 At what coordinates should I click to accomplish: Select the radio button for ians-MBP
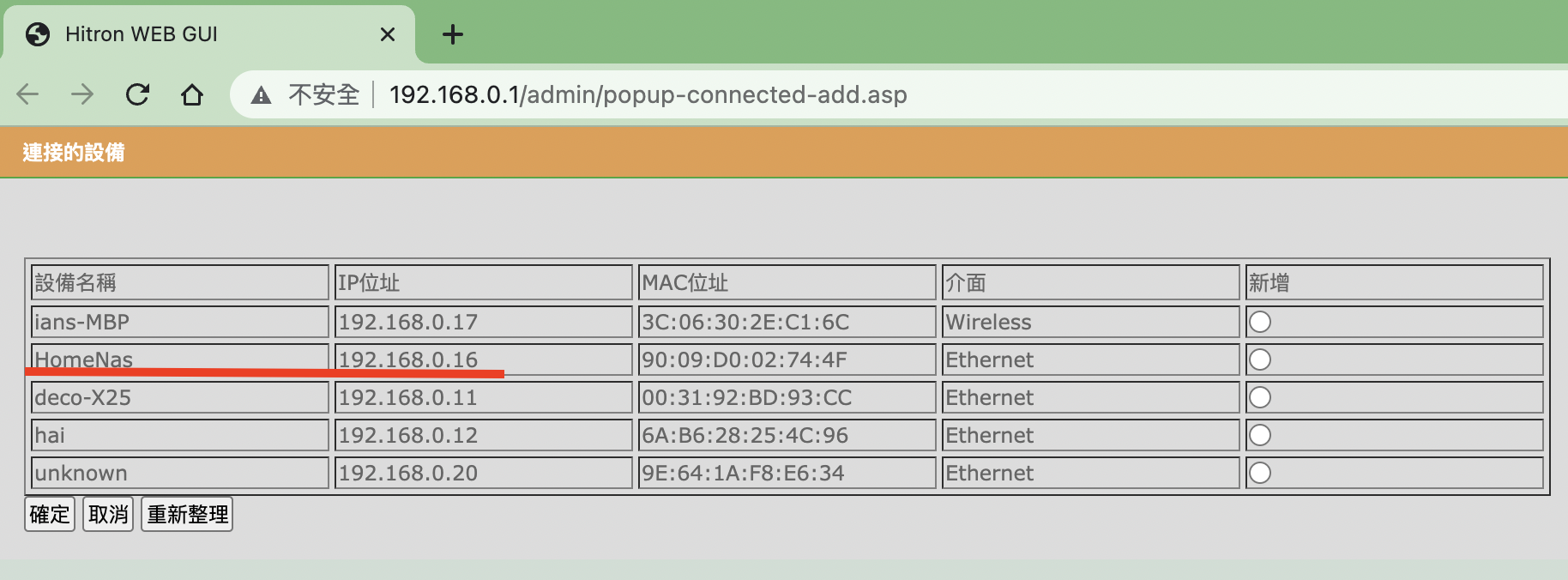pos(1260,322)
